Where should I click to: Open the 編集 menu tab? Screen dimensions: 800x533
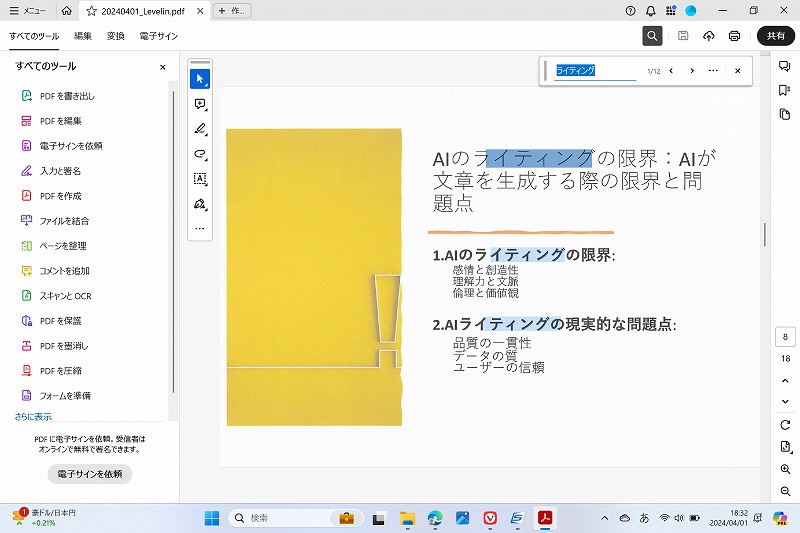(83, 36)
